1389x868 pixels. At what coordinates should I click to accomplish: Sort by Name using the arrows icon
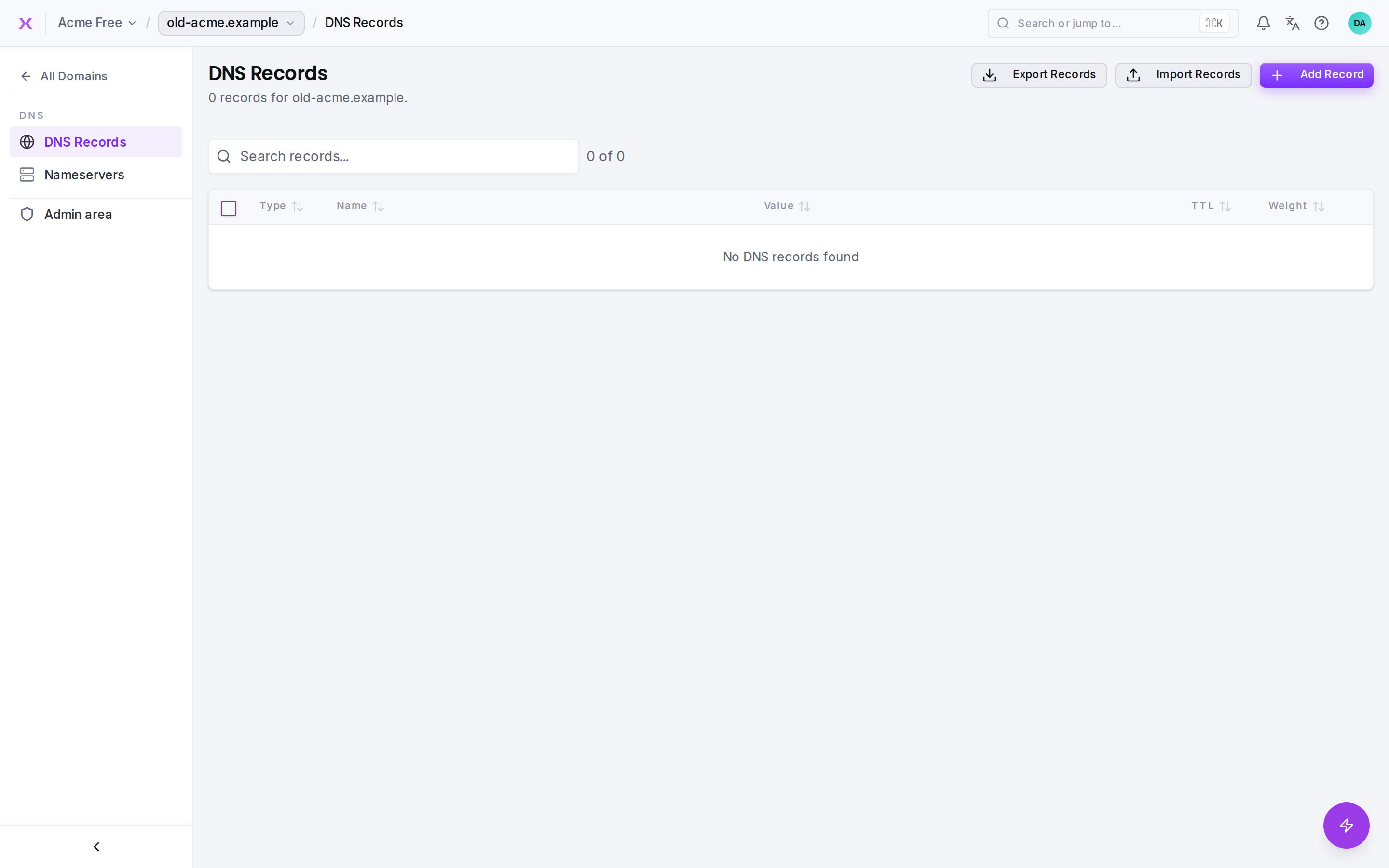(378, 206)
